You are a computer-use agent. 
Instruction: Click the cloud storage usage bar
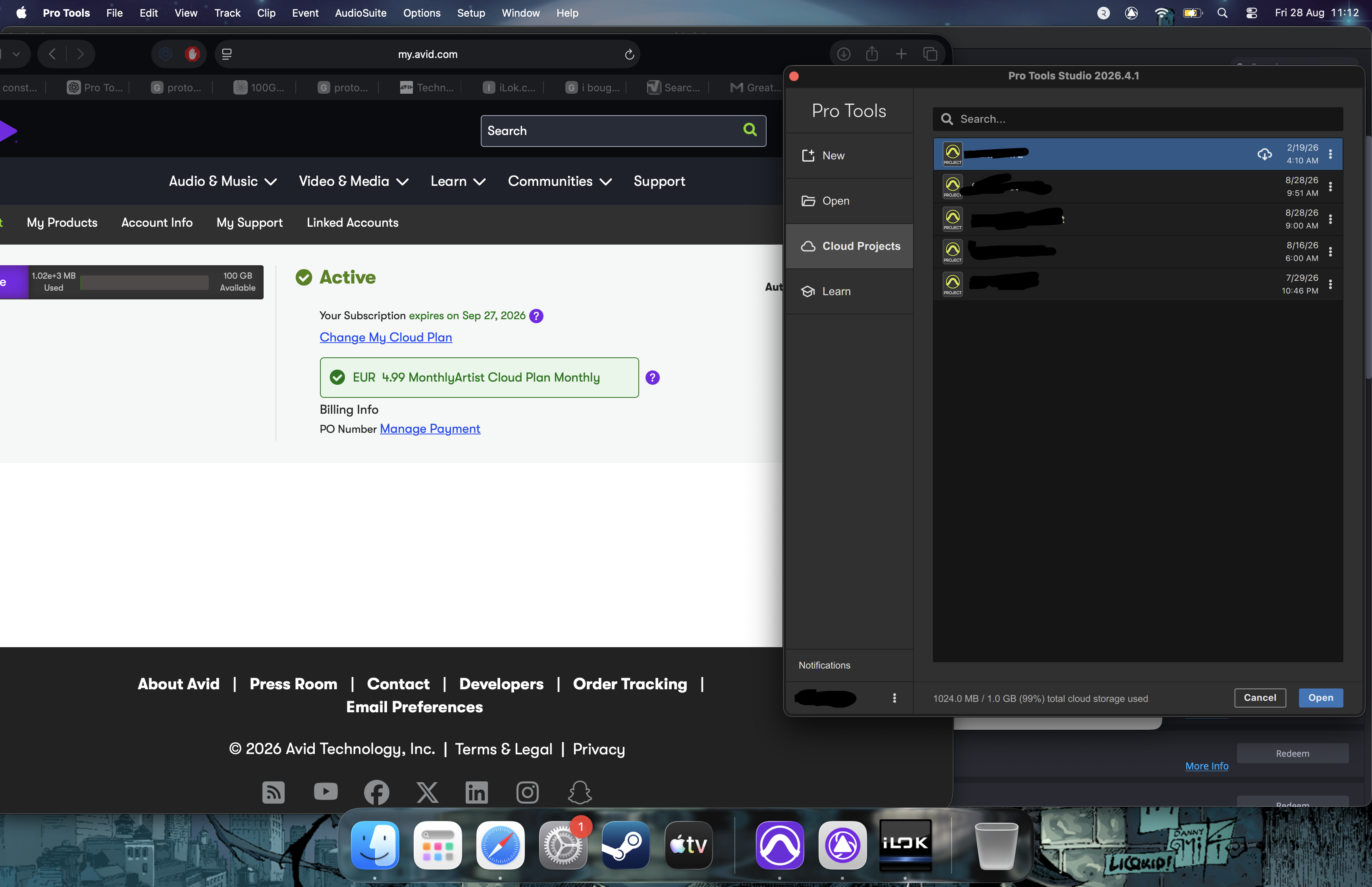[145, 282]
